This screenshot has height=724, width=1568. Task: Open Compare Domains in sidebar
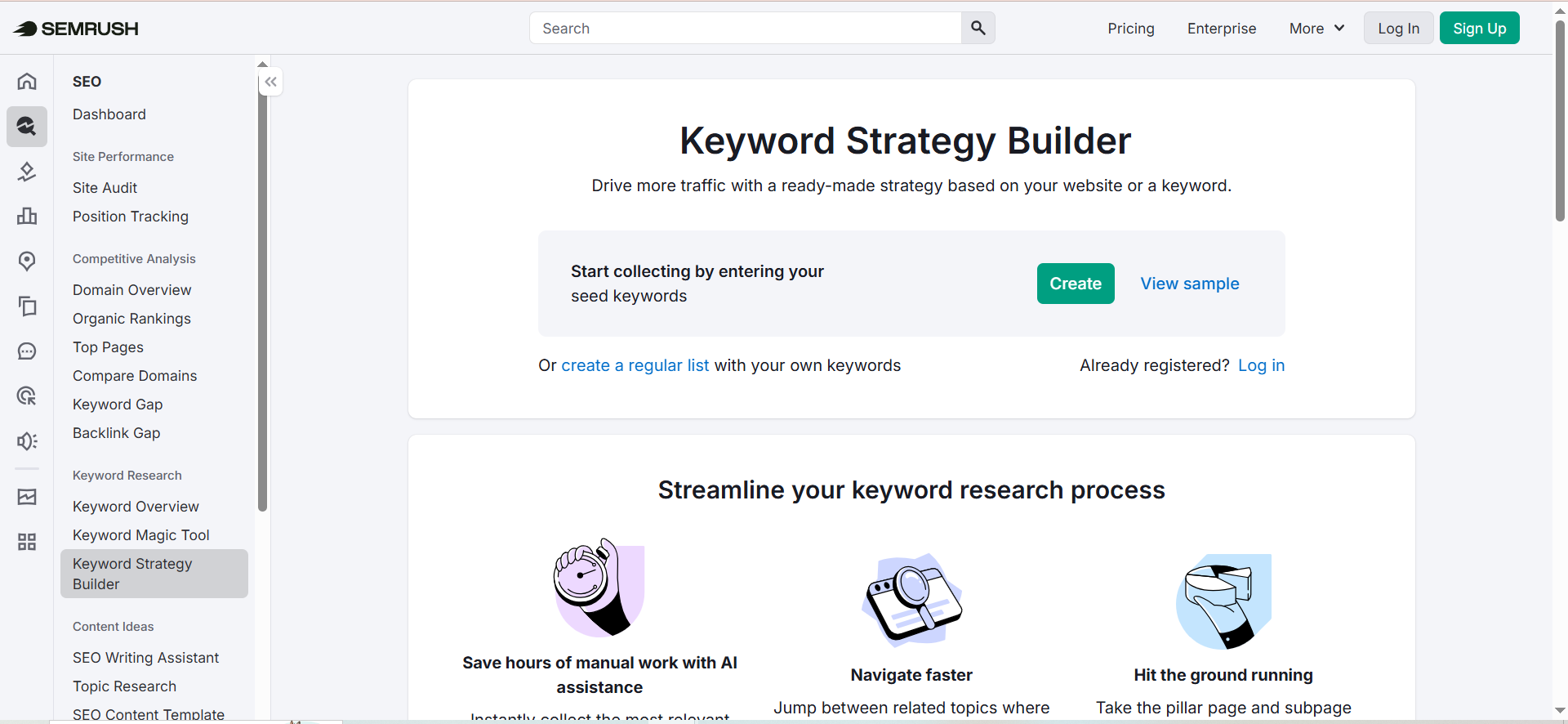[135, 376]
